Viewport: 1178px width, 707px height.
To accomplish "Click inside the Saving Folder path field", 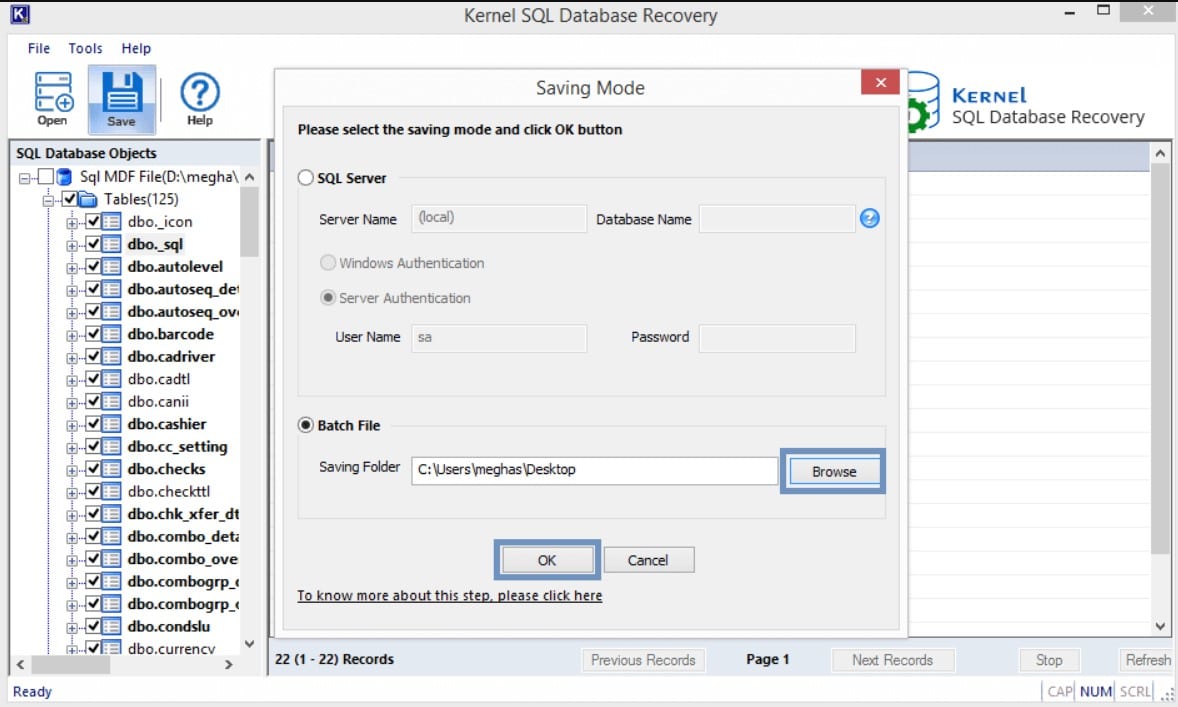I will coord(594,470).
